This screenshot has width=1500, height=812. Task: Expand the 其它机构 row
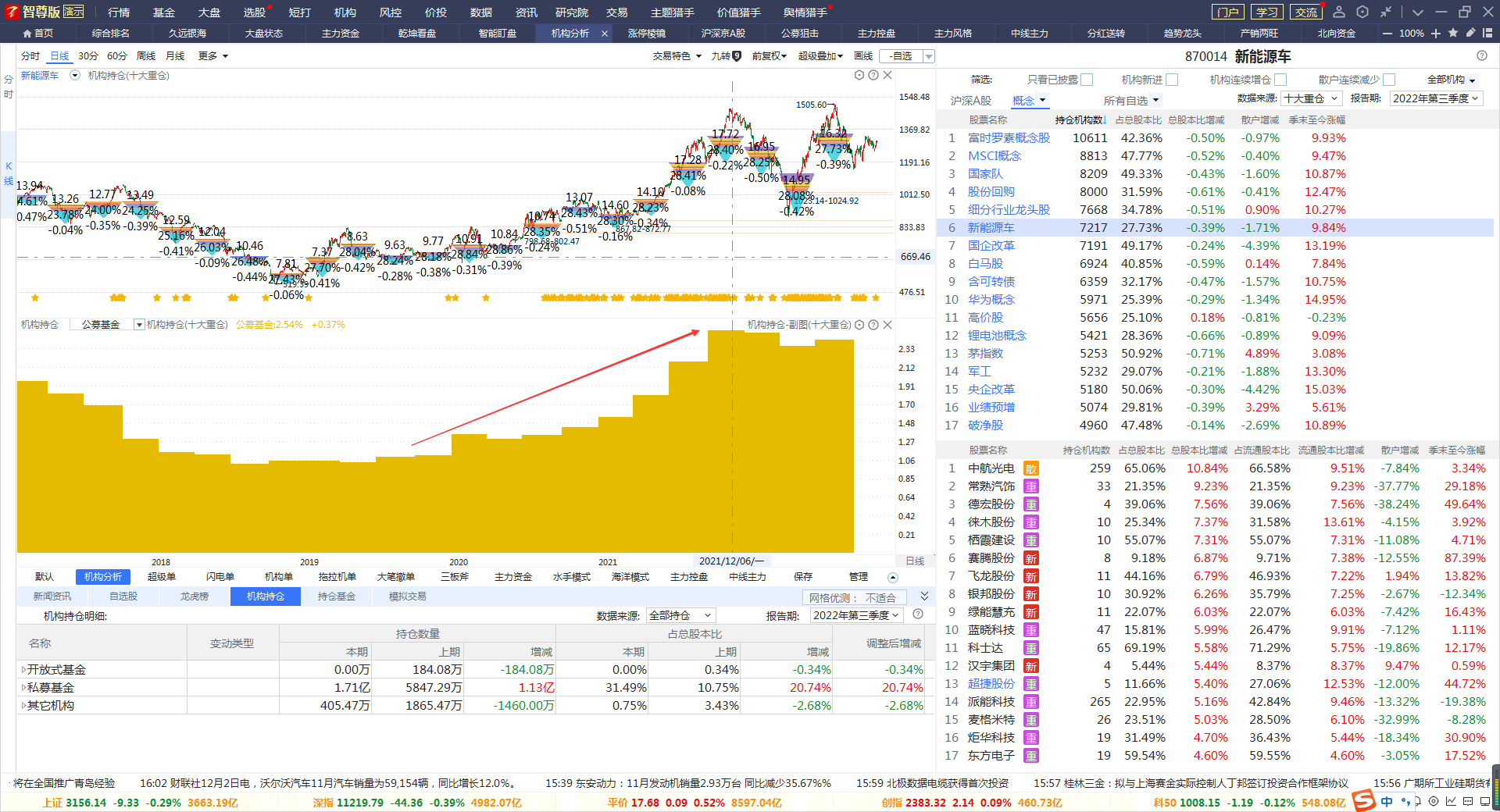click(23, 706)
